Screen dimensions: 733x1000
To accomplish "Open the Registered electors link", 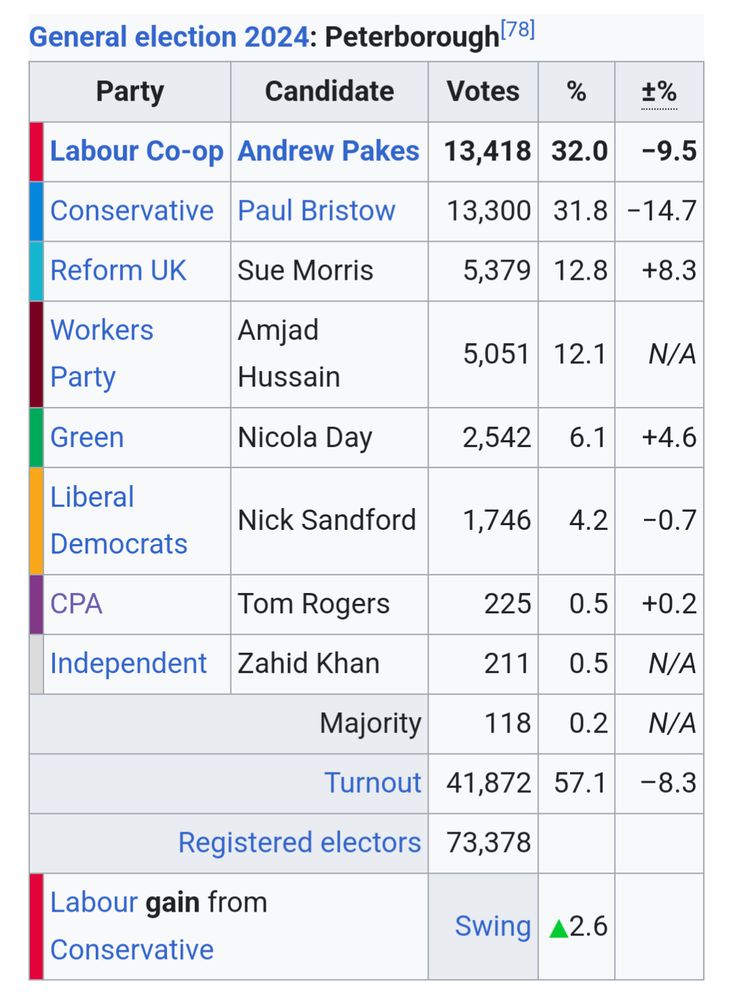I will coord(299,842).
